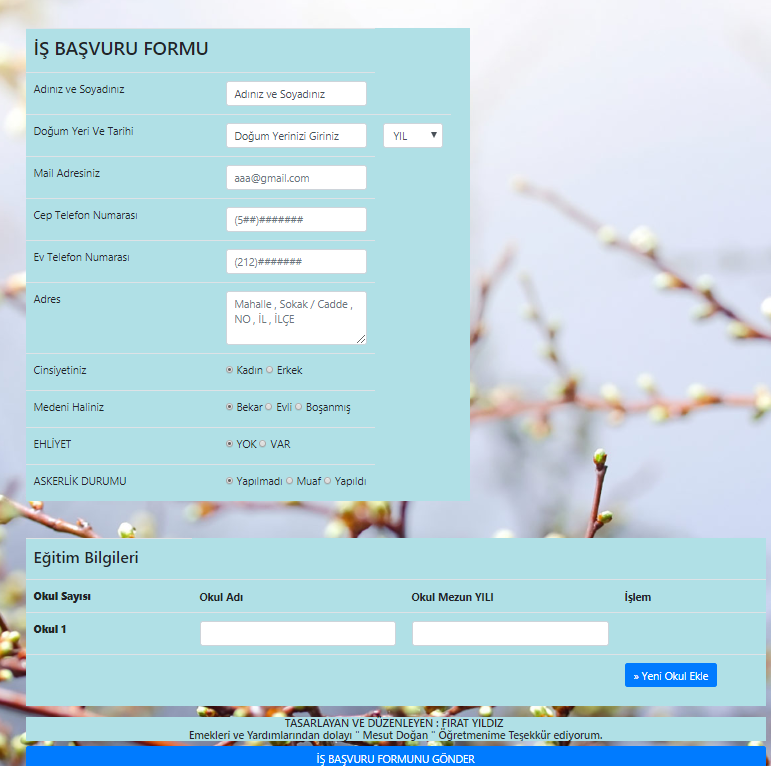Choose Evli marital status option

coord(268,407)
